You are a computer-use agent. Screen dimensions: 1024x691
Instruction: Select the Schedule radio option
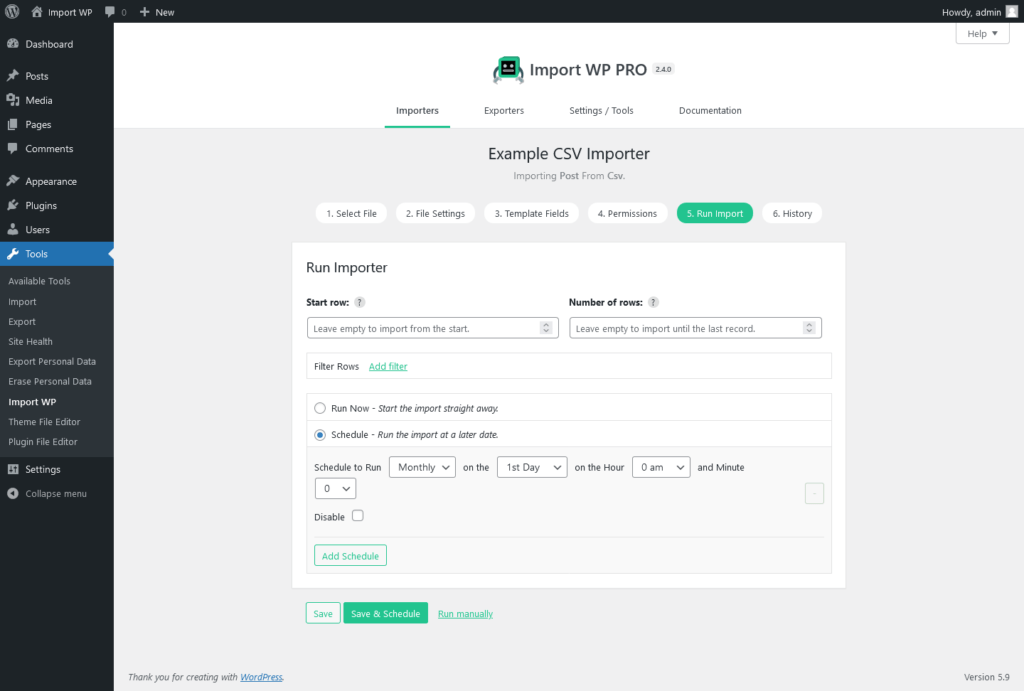tap(320, 435)
